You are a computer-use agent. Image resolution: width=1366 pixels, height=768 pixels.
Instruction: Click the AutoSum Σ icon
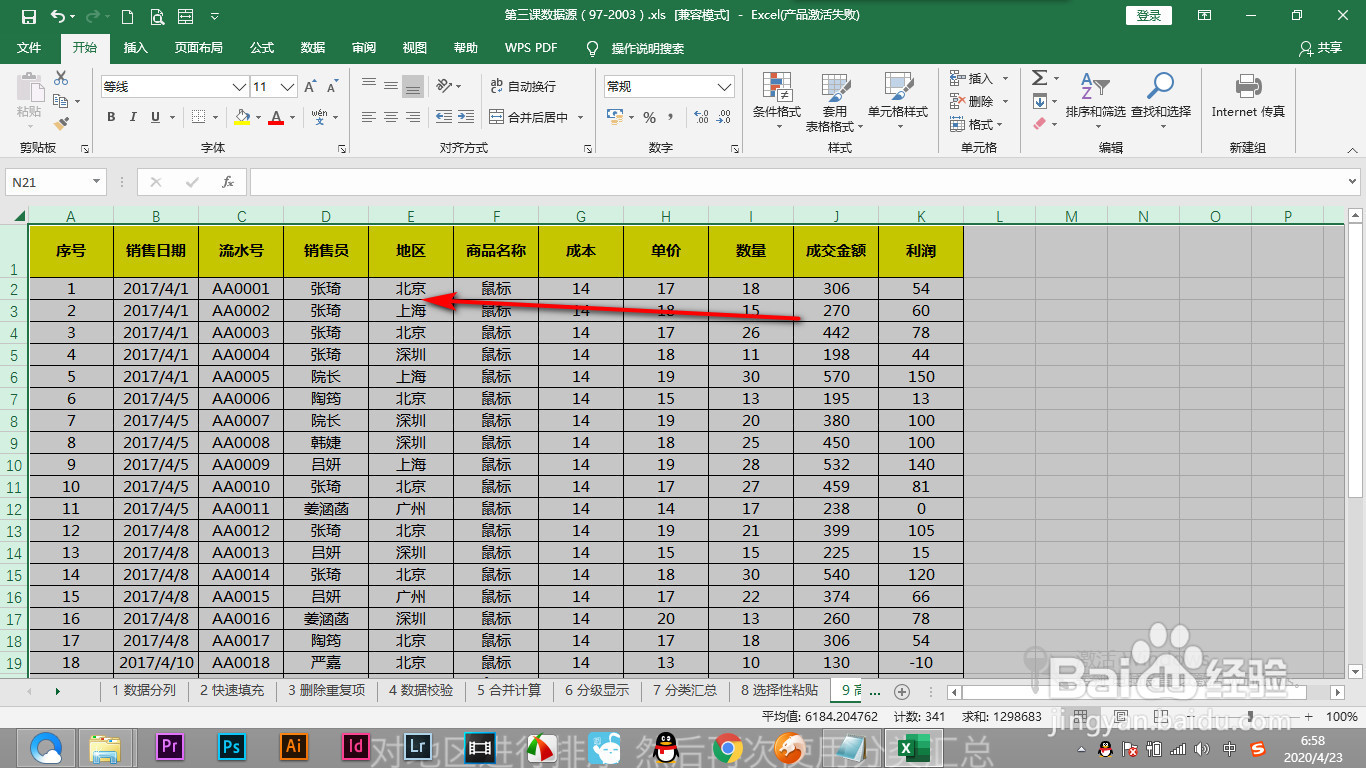click(x=1039, y=77)
